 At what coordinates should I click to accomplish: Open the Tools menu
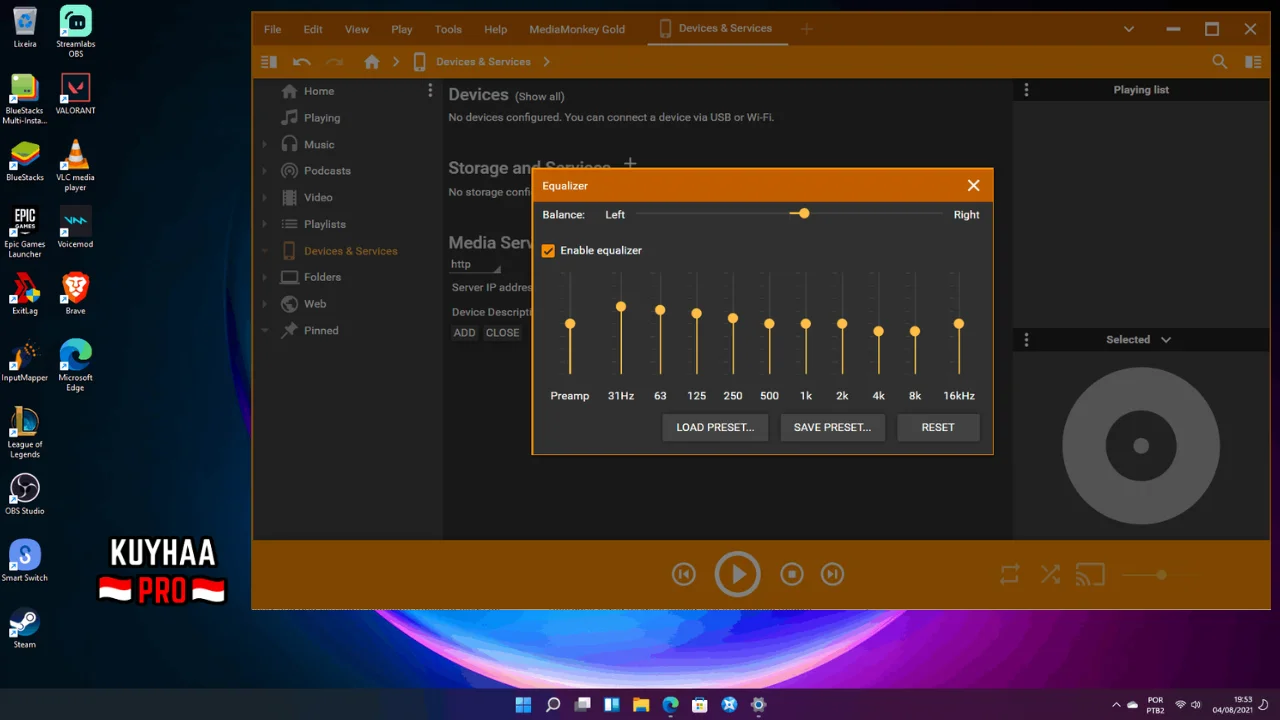tap(448, 29)
